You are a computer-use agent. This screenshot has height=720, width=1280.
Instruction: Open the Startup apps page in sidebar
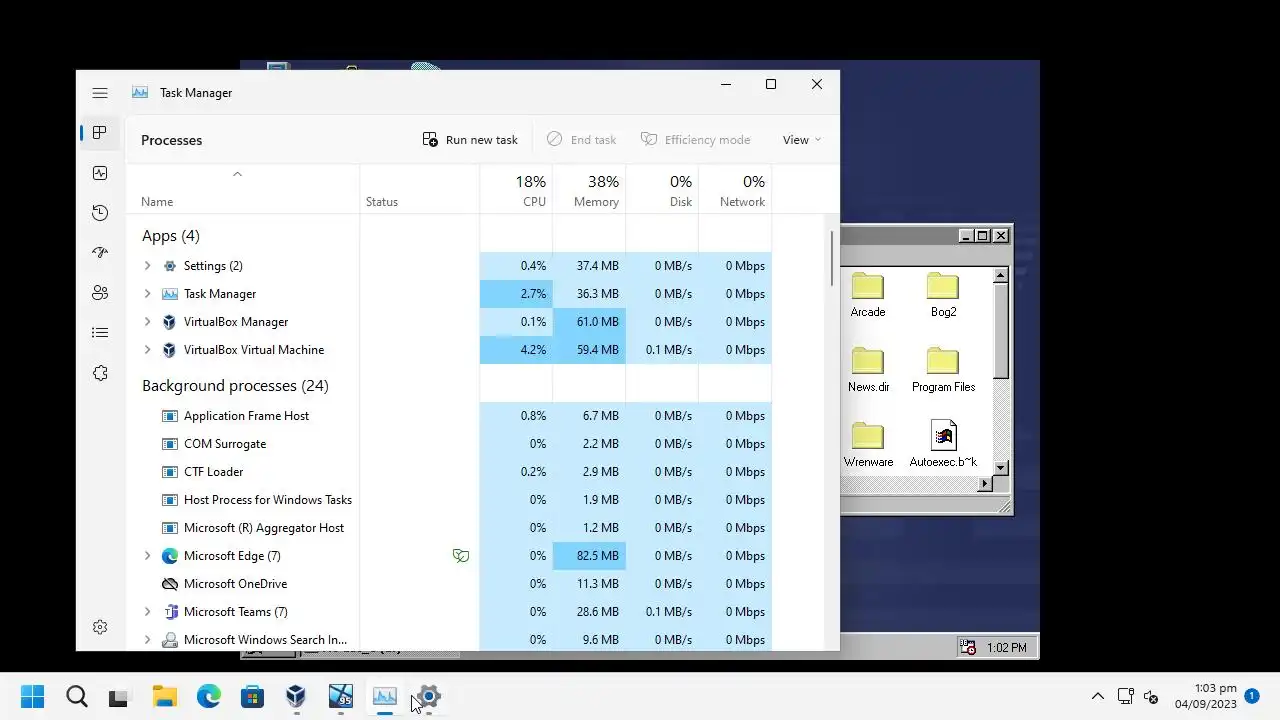click(x=100, y=253)
